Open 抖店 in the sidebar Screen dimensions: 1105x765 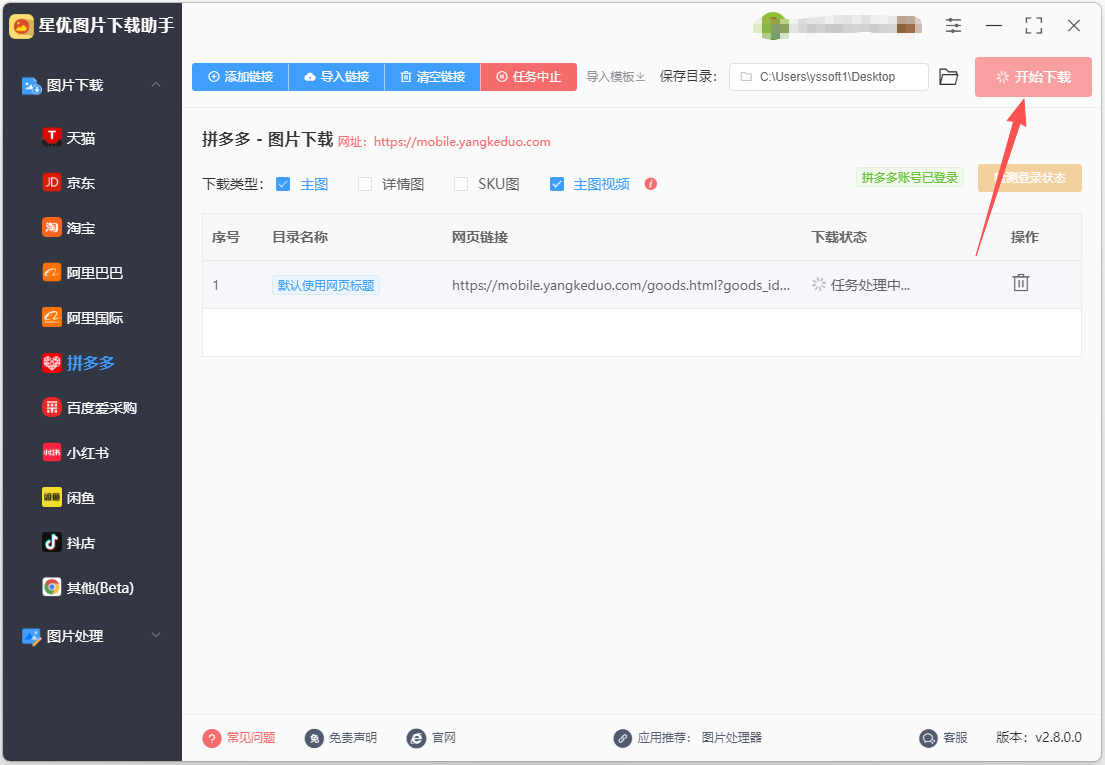[x=69, y=542]
